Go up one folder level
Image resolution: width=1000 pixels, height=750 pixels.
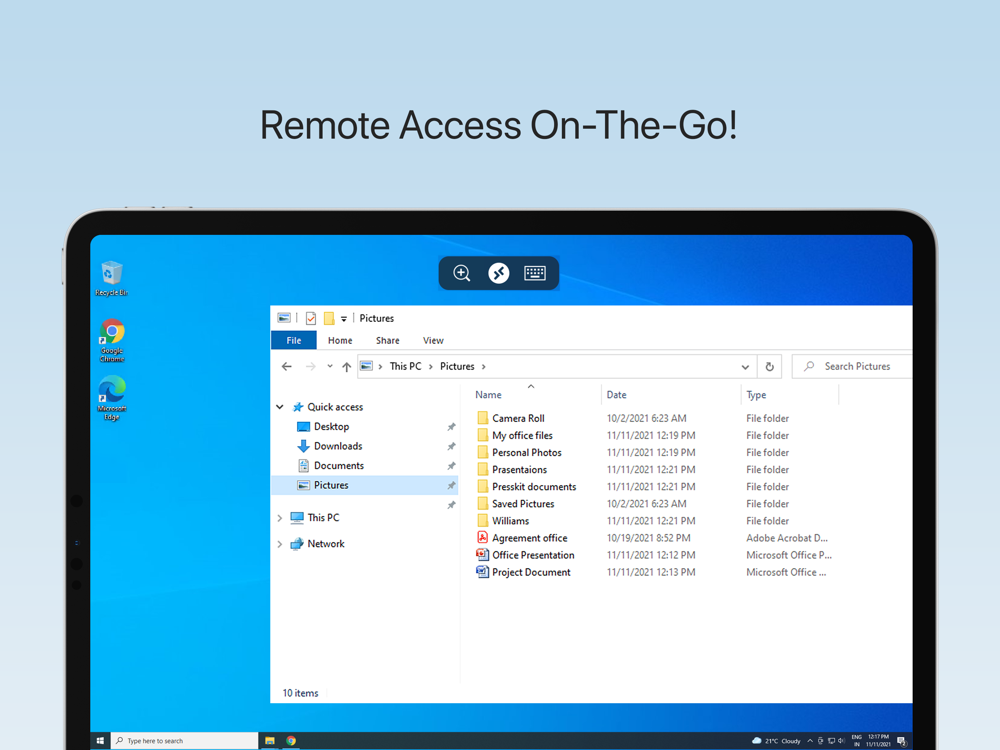pos(346,367)
